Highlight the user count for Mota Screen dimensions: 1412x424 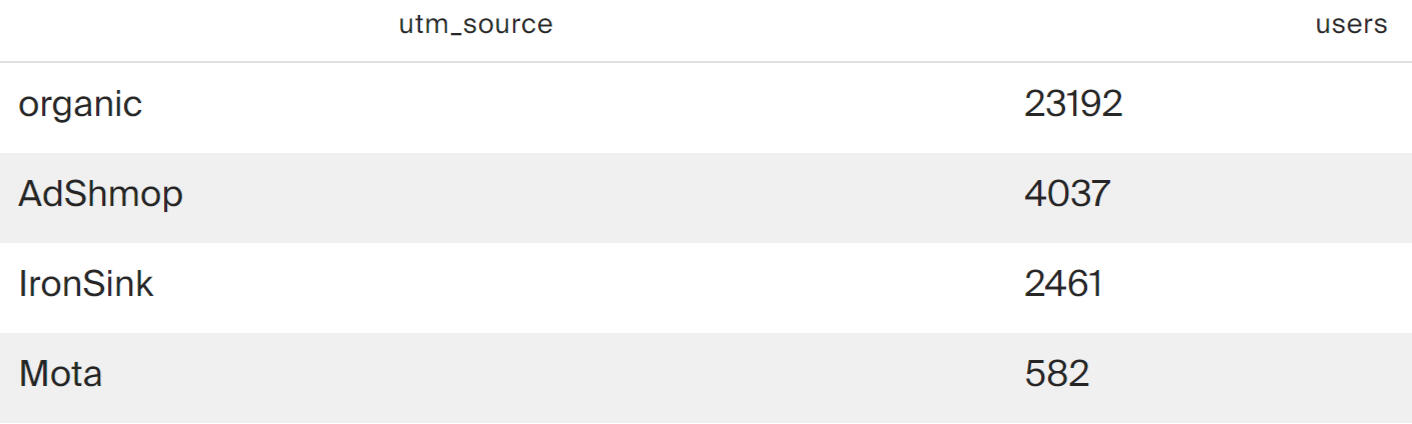(x=1056, y=374)
